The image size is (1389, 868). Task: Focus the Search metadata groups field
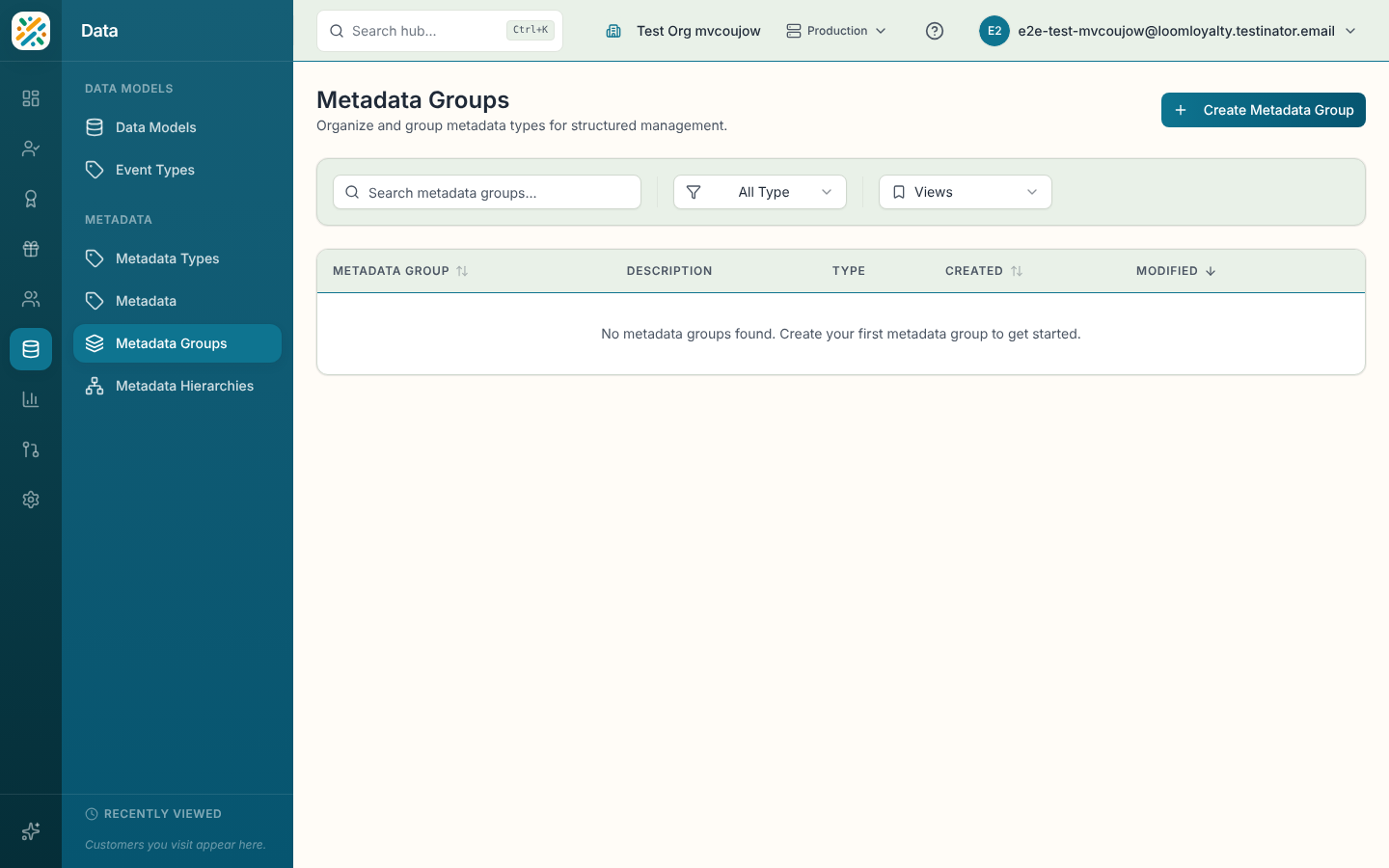coord(487,192)
